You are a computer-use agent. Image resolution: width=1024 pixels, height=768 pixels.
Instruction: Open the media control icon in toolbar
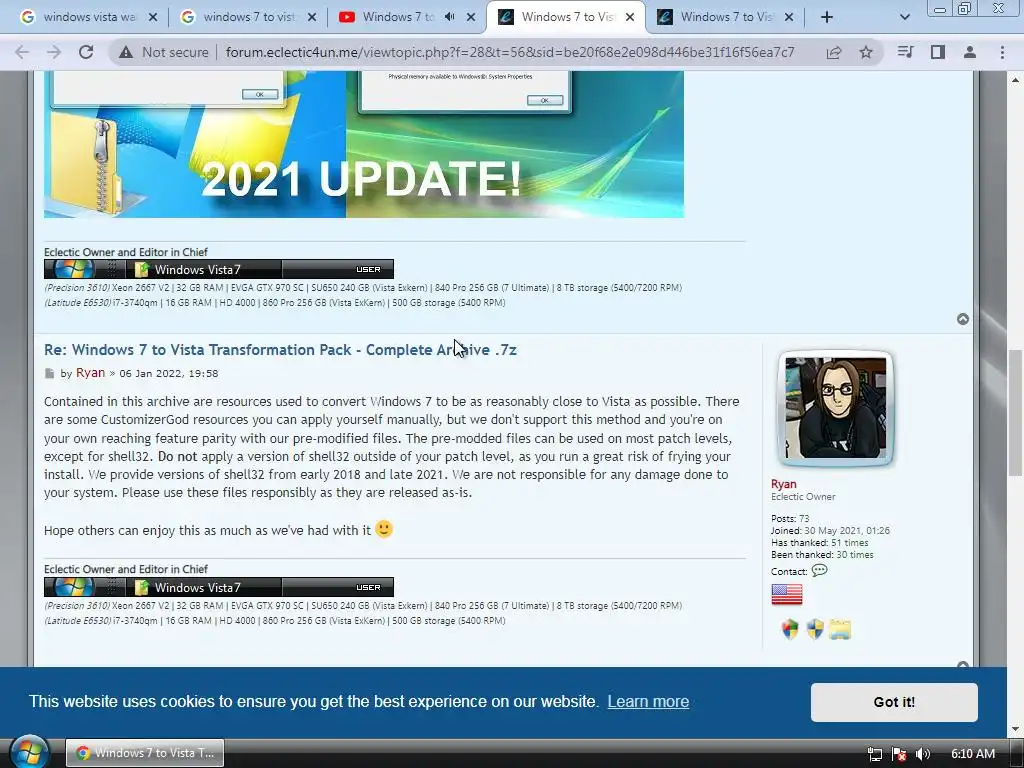point(905,52)
